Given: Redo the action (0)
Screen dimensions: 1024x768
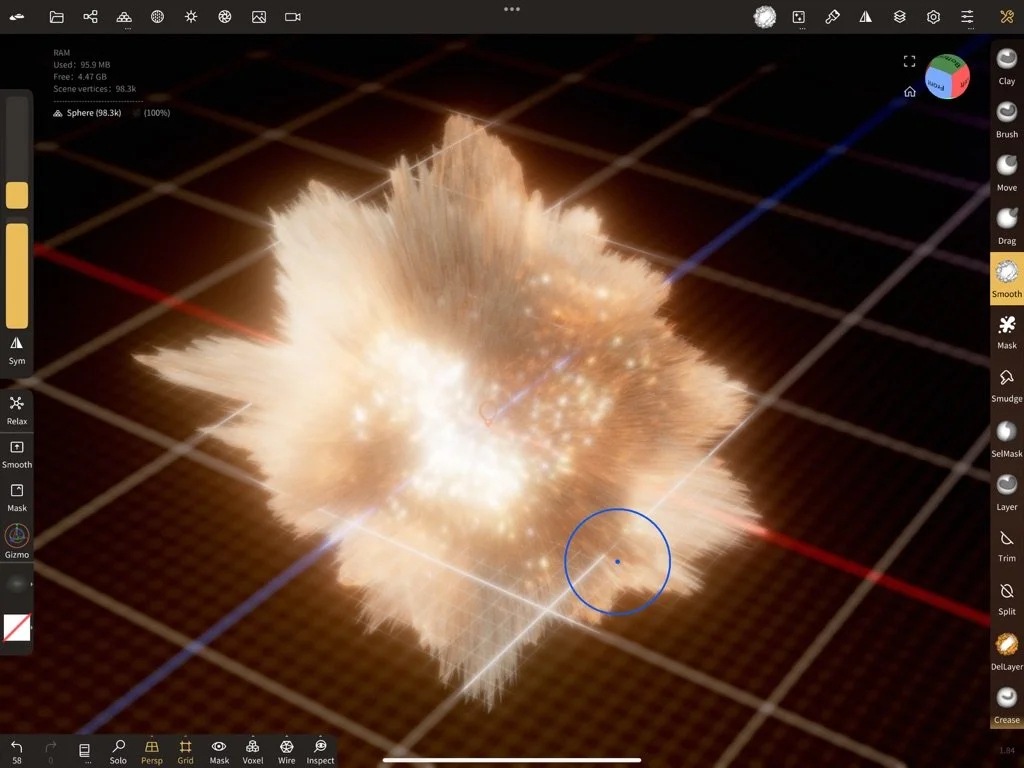Looking at the screenshot, I should pyautogui.click(x=50, y=751).
